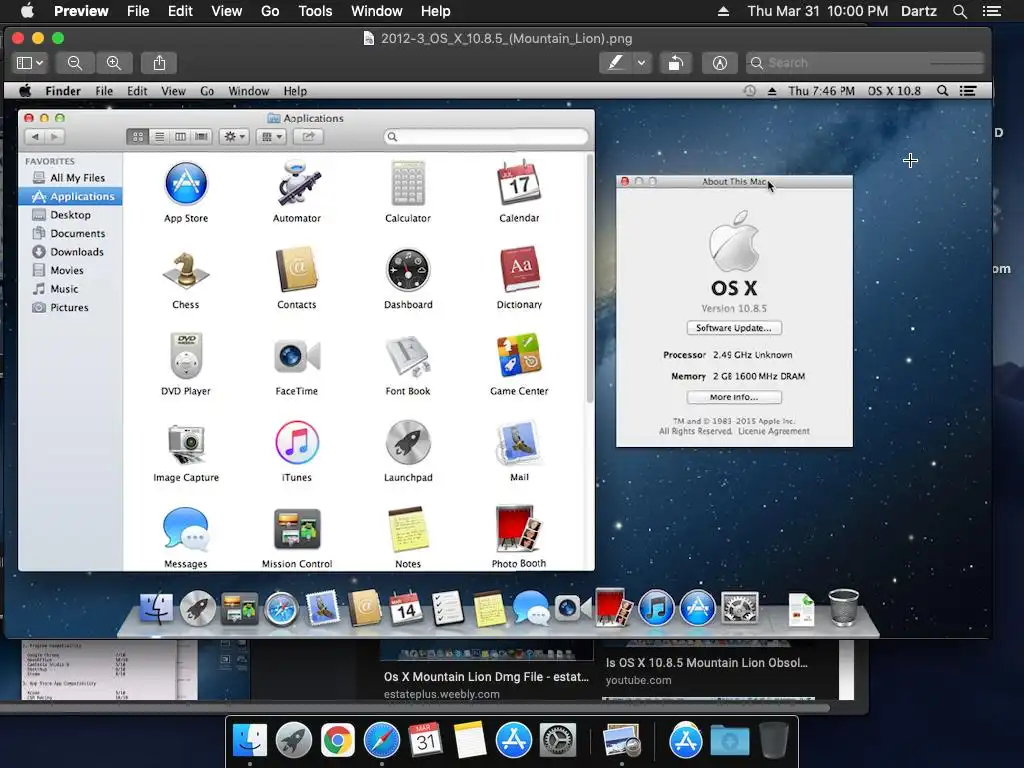1024x768 pixels.
Task: Open the top Apple menu
Action: (x=27, y=11)
